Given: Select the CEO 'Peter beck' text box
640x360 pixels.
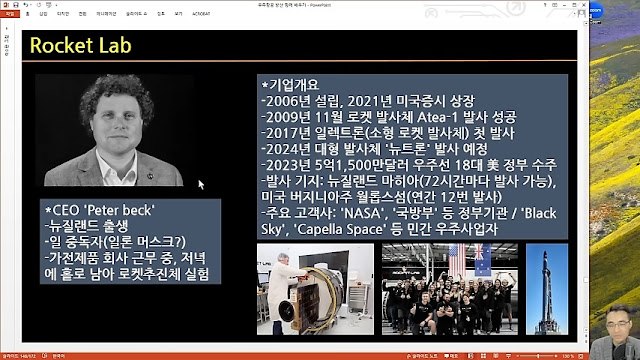Looking at the screenshot, I should pos(130,241).
